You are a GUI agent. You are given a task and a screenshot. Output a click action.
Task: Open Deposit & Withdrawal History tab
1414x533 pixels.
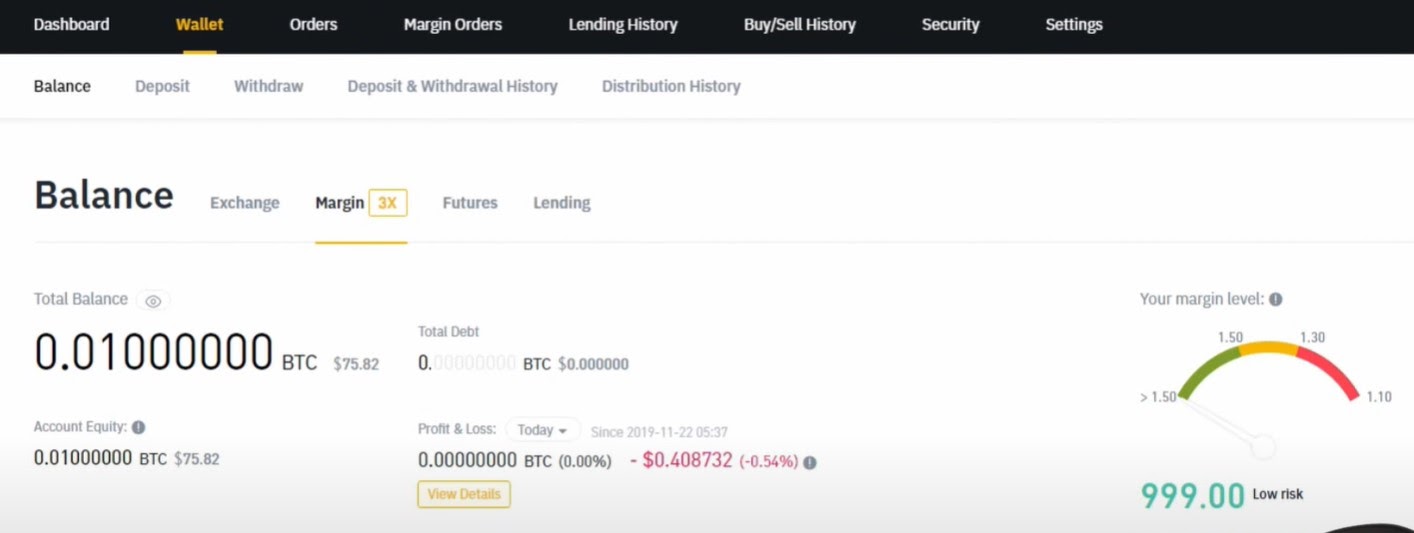click(452, 86)
